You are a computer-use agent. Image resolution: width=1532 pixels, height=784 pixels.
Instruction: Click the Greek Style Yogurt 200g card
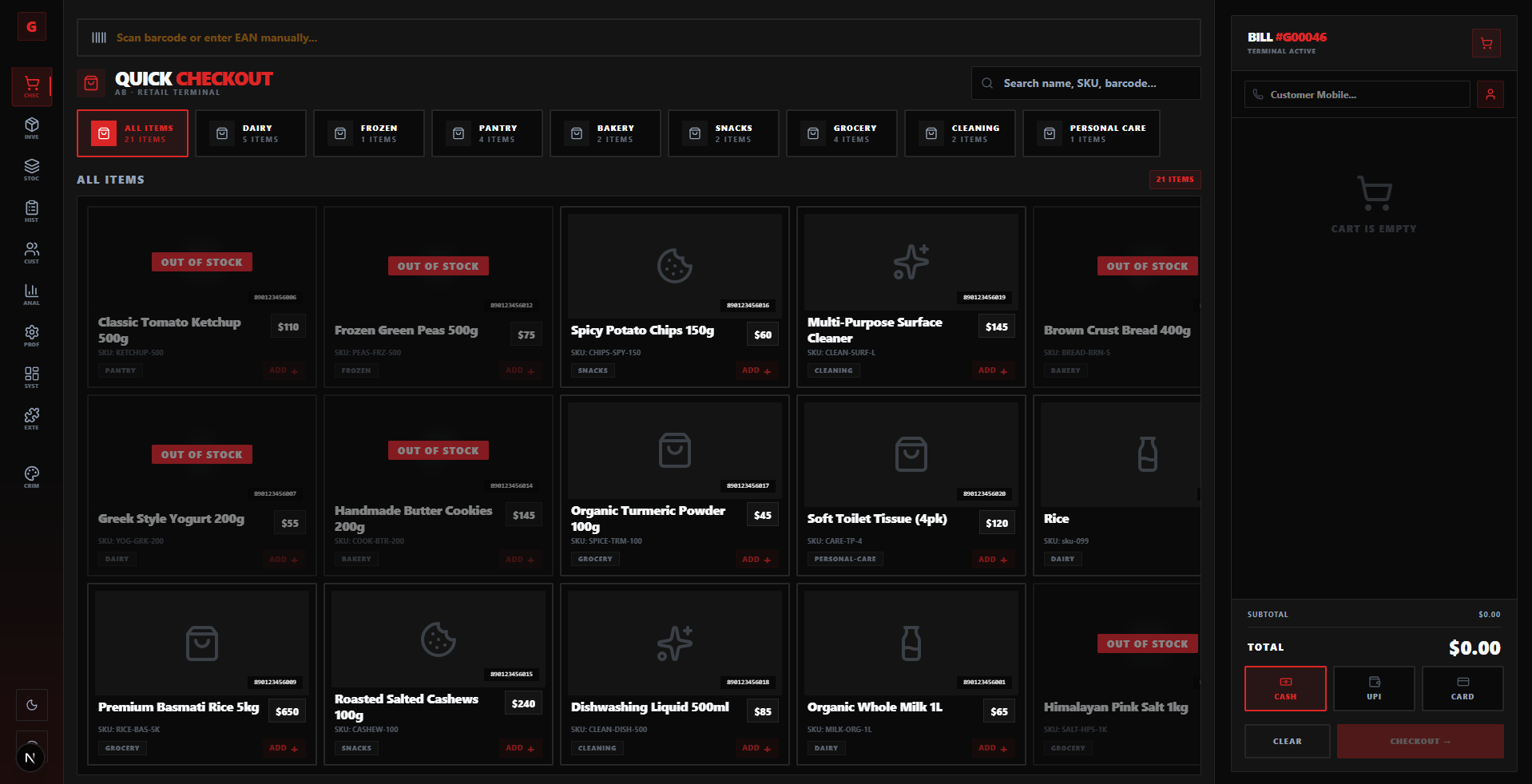202,485
